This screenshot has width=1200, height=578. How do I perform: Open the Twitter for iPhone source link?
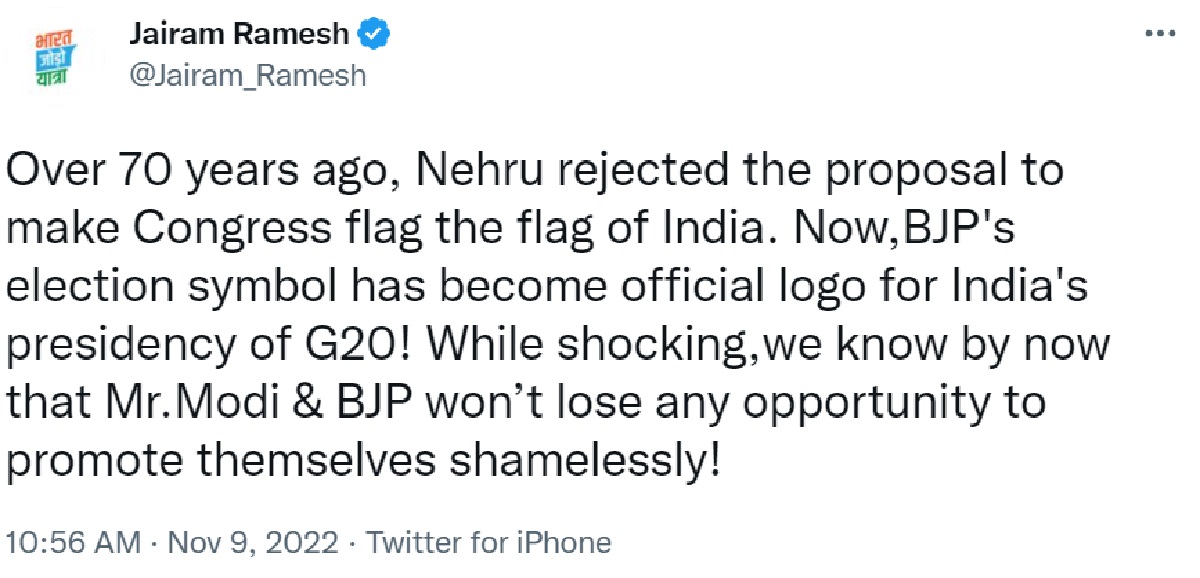click(x=486, y=543)
